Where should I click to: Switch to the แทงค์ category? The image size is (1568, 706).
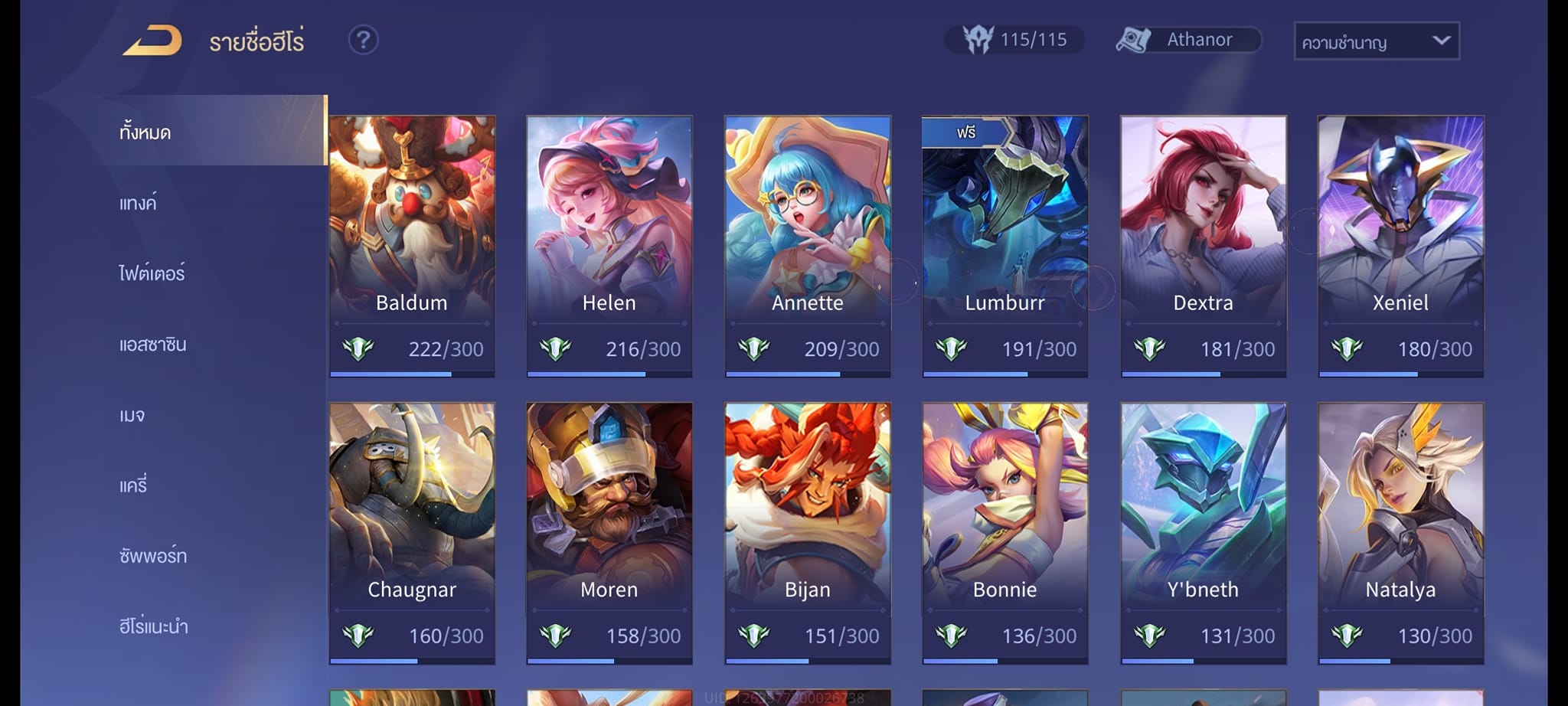(138, 203)
